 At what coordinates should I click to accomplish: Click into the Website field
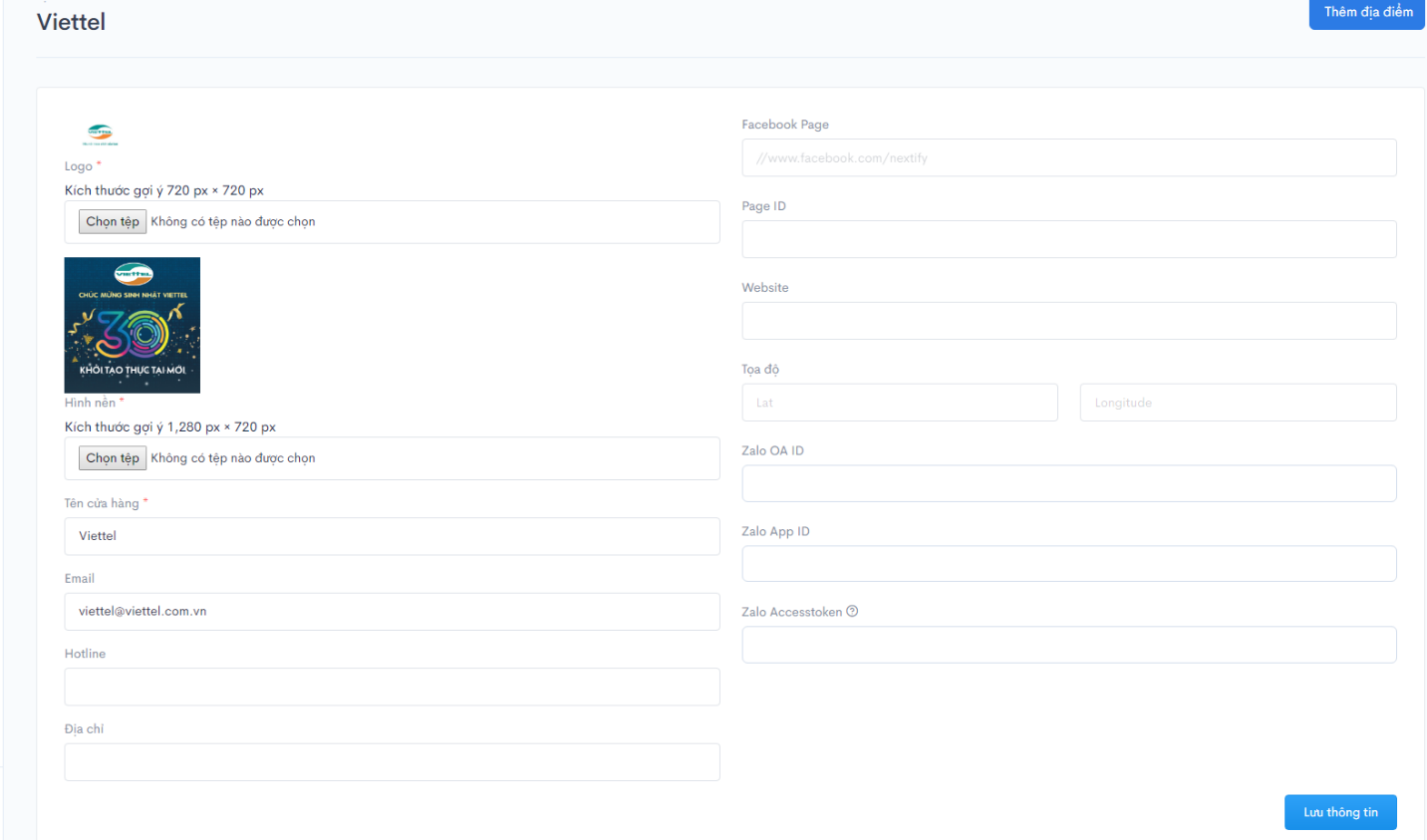tap(1069, 321)
